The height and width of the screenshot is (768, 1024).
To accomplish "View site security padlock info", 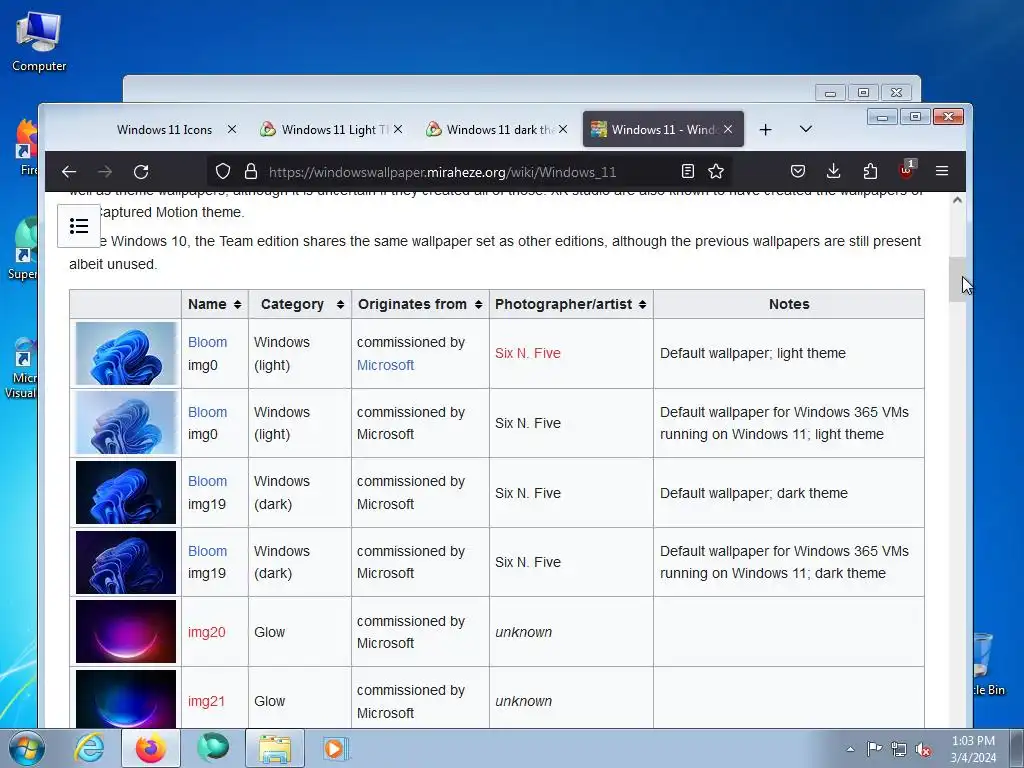I will pos(251,171).
